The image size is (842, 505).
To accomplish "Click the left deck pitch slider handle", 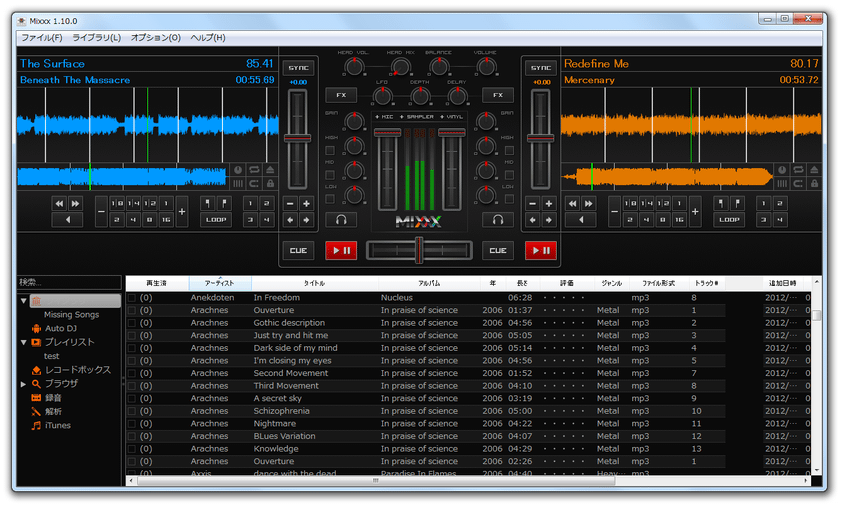I will pos(297,139).
